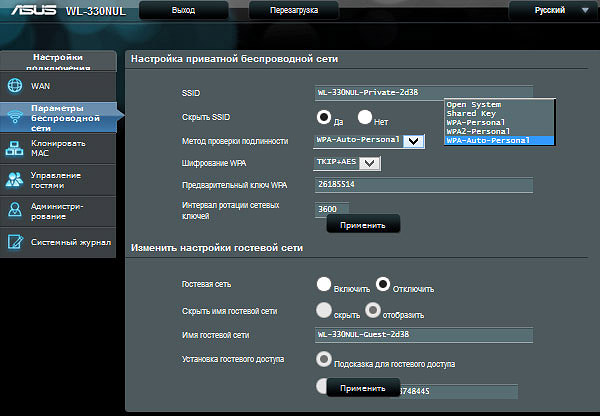The width and height of the screenshot is (600, 416).
Task: Open the Русский language dropdown
Action: 554,10
